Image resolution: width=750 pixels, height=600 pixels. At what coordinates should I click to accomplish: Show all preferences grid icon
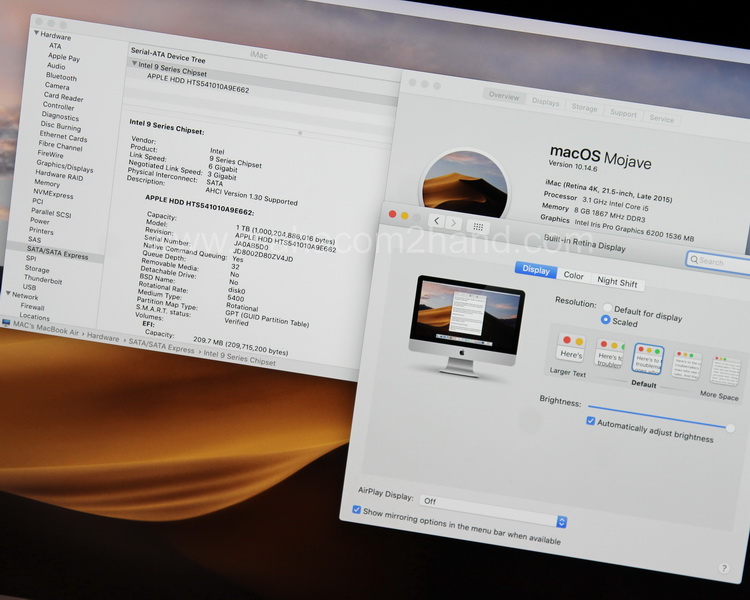pos(478,226)
